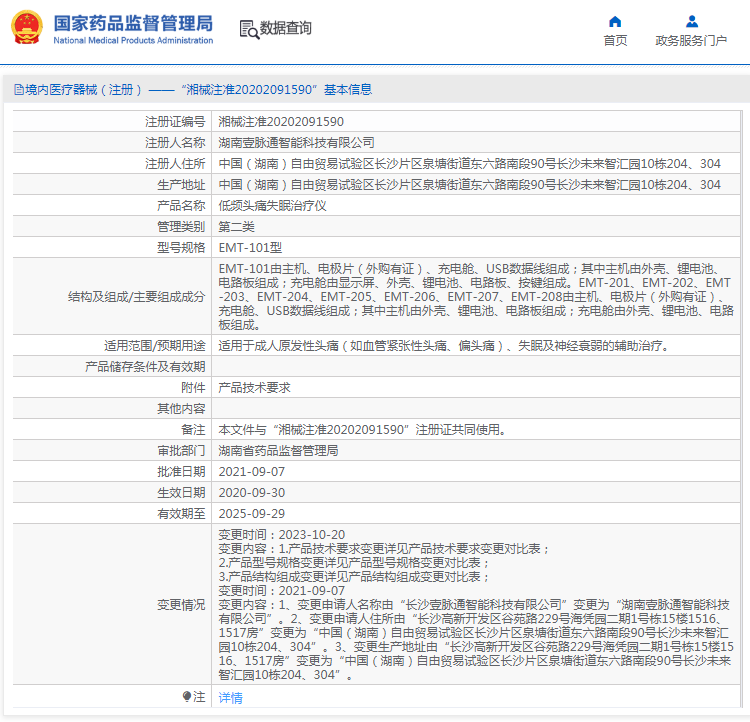Click the 产品技术要求 attachment value
This screenshot has height=722, width=750.
pos(254,388)
